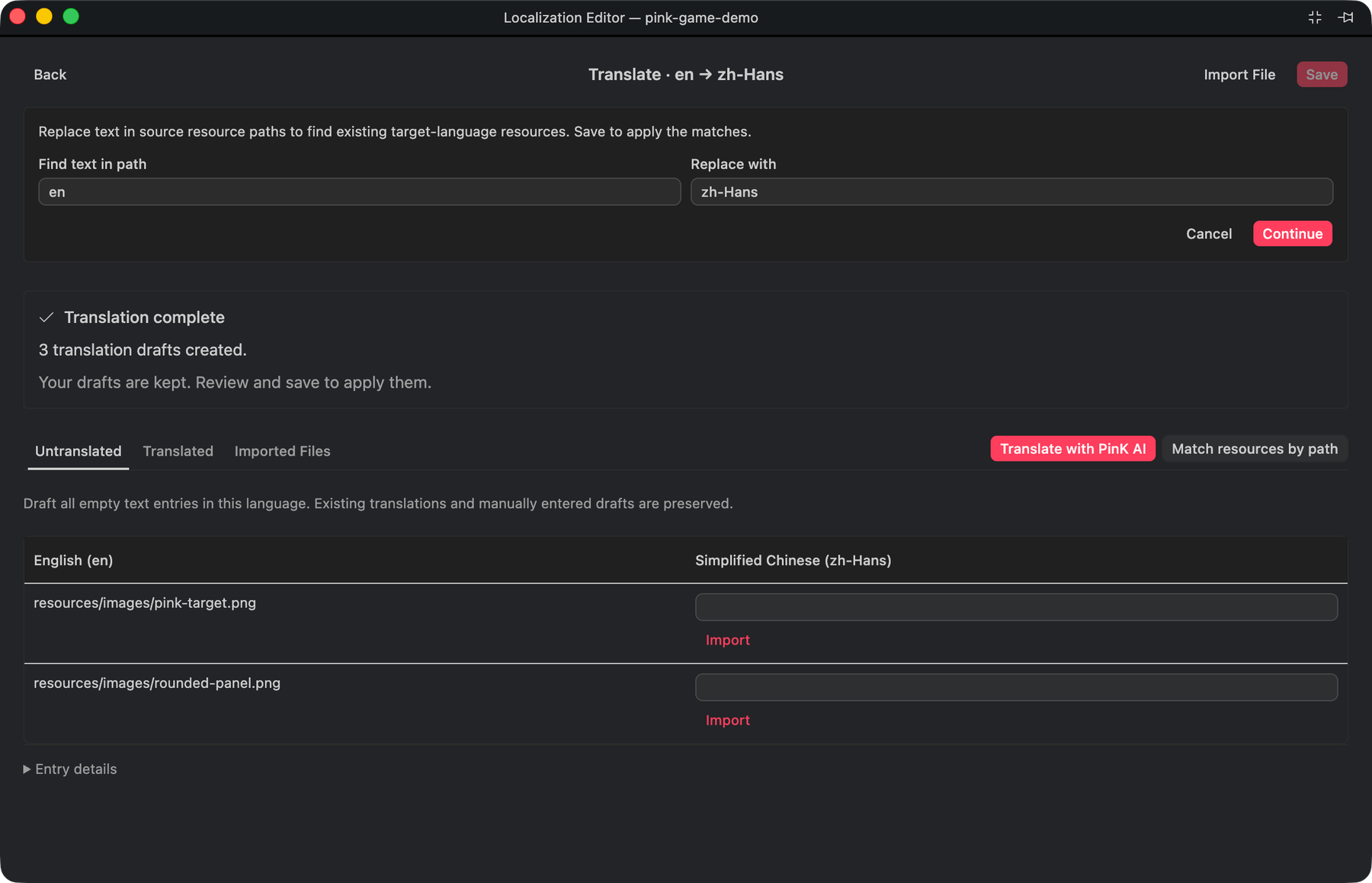Click the Simplified Chinese (zh-Hans) column header
The image size is (1372, 883).
click(x=793, y=560)
